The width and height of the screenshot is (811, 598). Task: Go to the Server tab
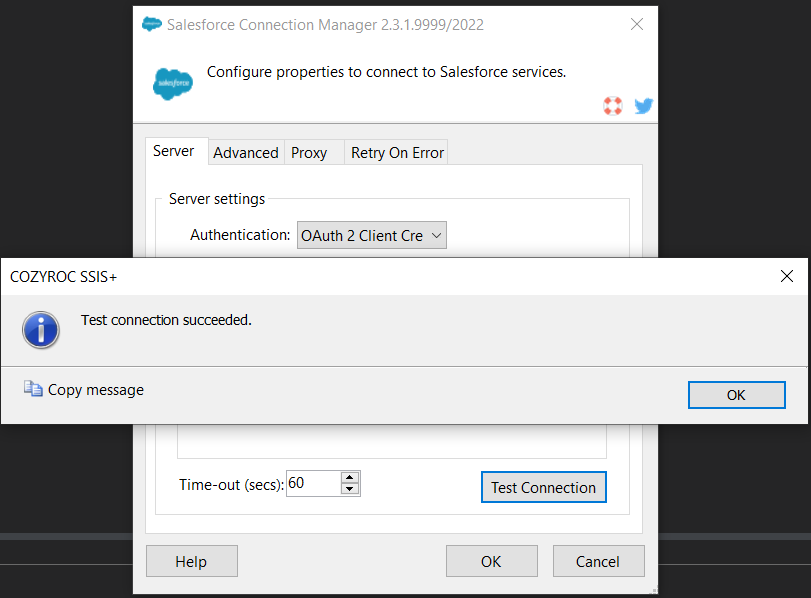click(174, 151)
